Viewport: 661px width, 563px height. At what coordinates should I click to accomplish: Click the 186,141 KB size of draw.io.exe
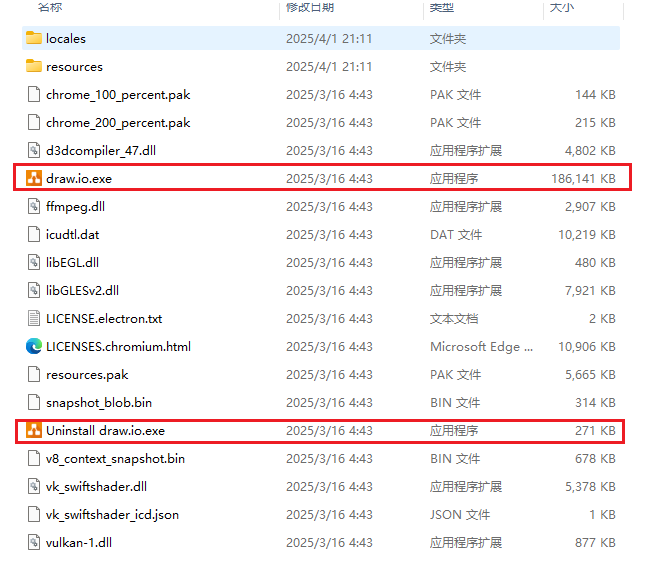pyautogui.click(x=583, y=179)
